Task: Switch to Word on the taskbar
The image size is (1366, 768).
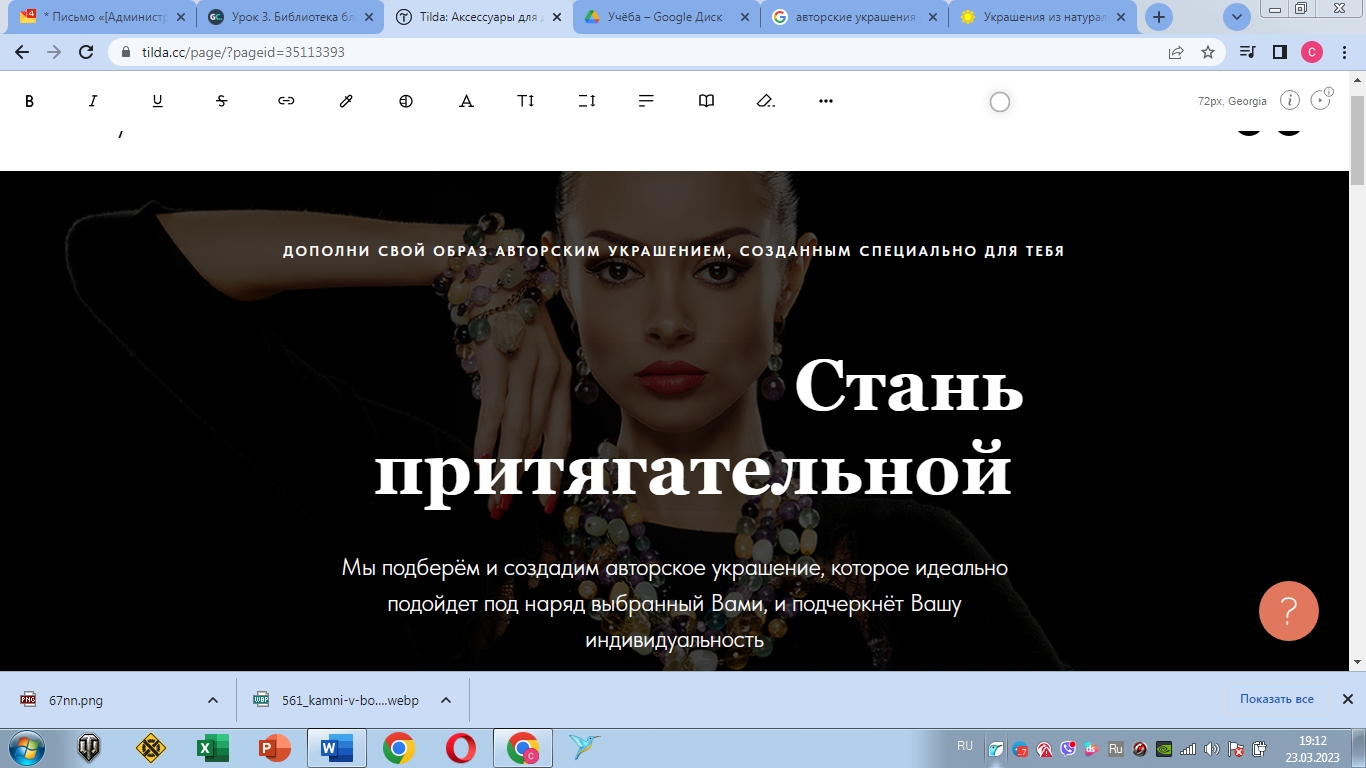Action: pyautogui.click(x=337, y=748)
